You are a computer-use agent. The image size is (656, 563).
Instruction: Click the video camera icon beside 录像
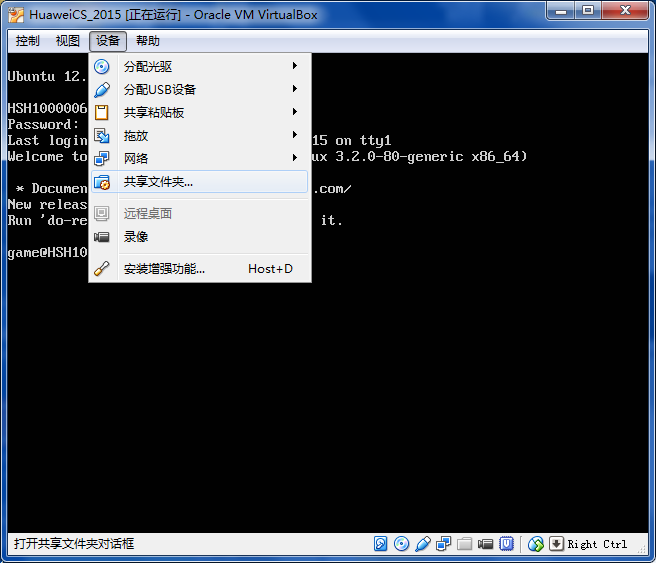[x=102, y=237]
